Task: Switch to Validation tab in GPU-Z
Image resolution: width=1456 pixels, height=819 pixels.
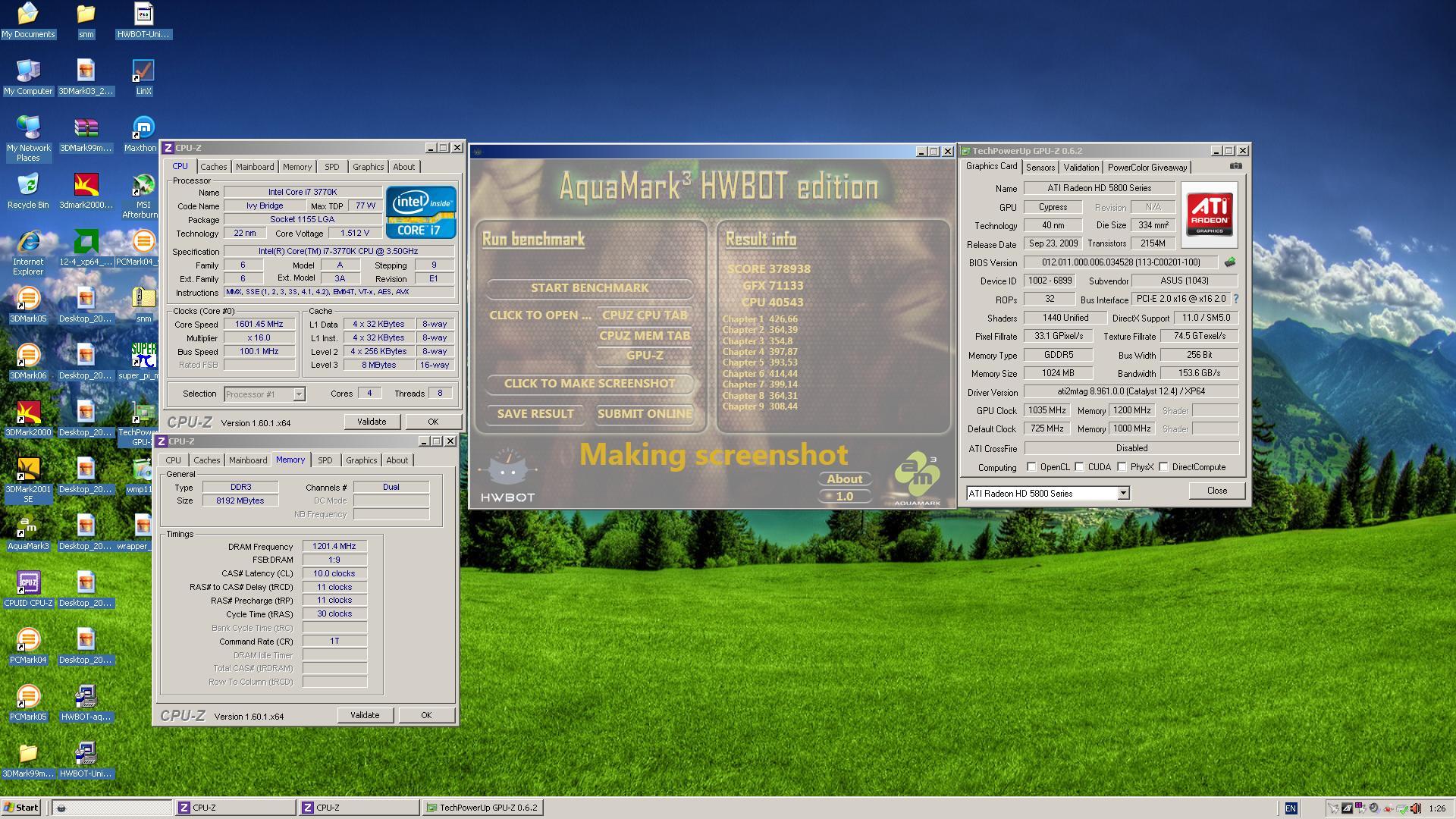Action: pos(1081,168)
